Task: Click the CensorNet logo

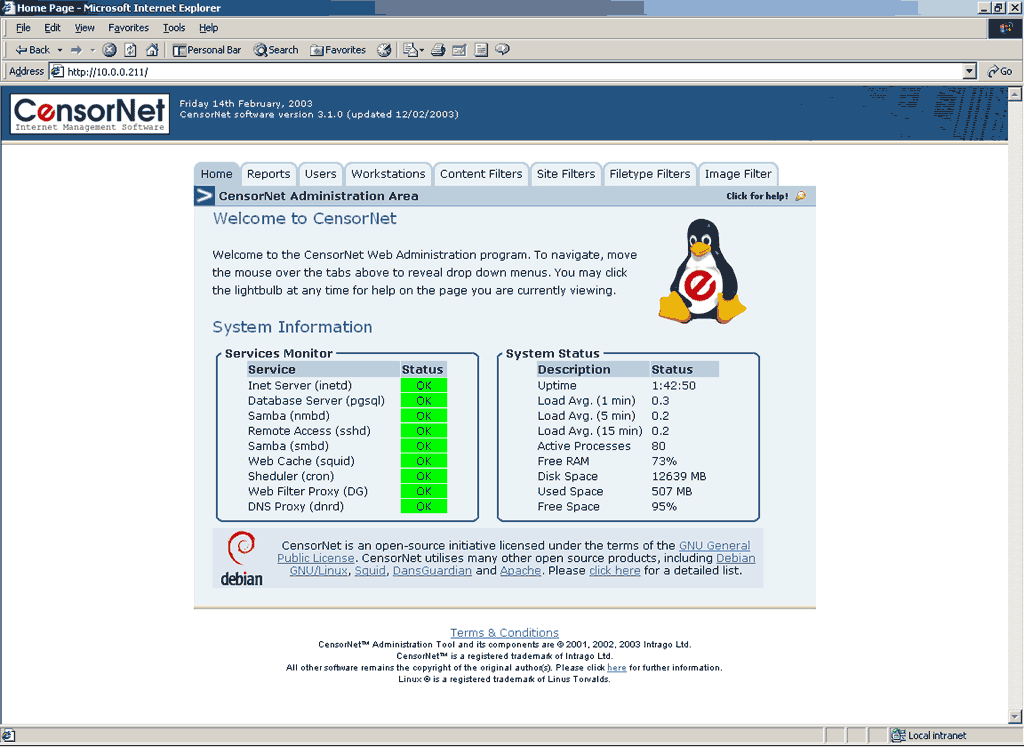Action: coord(89,114)
